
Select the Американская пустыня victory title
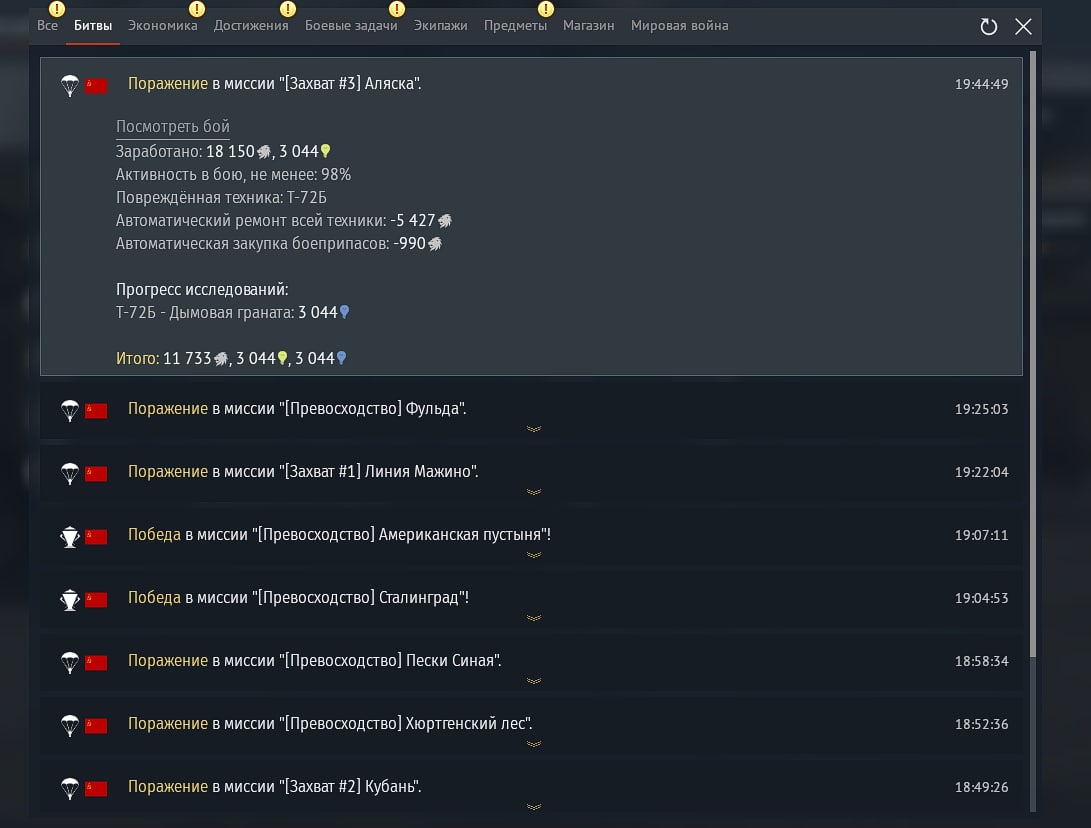coord(340,534)
